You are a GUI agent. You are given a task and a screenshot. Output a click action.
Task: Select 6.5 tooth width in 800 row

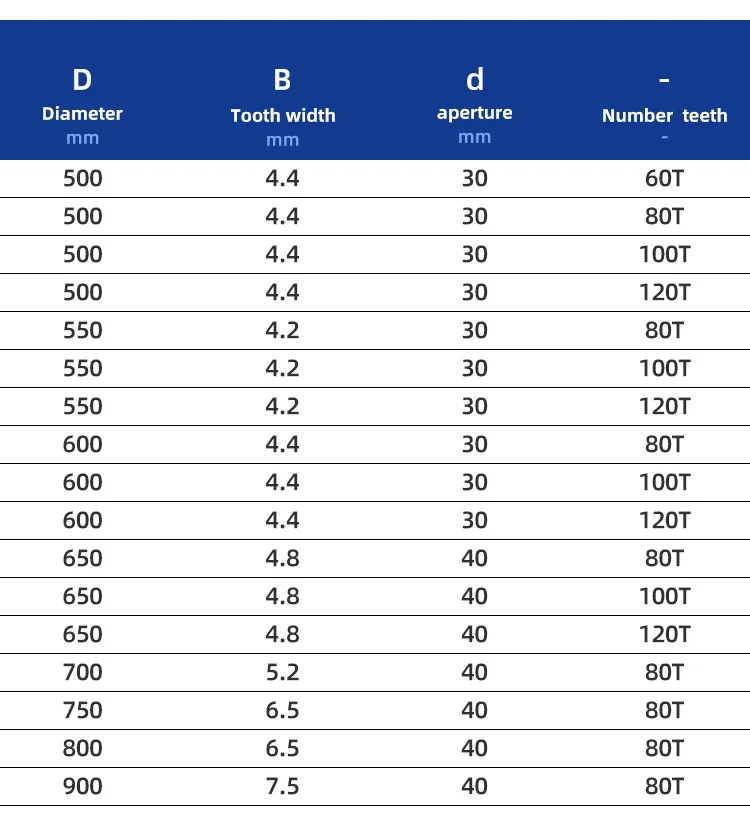[x=283, y=748]
